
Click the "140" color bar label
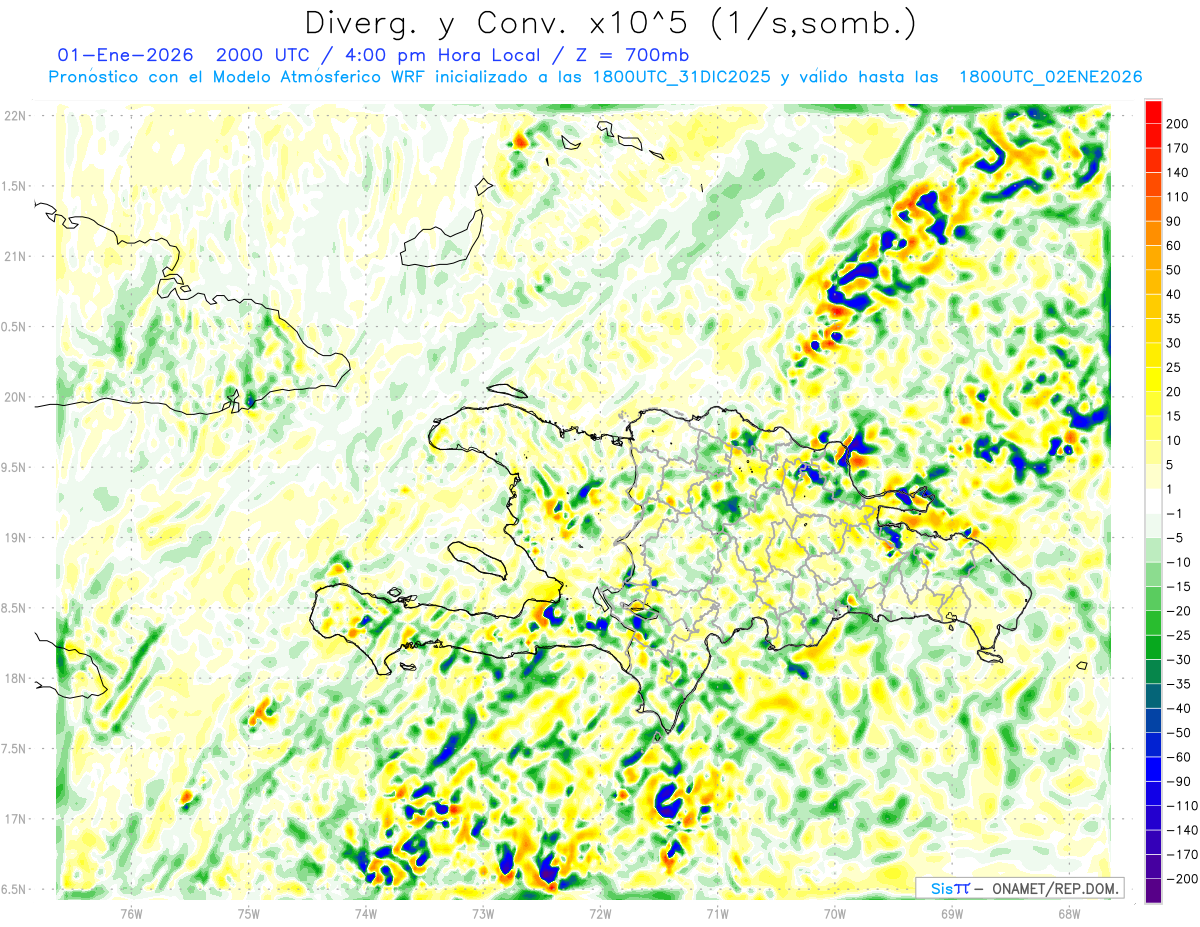pos(1178,173)
